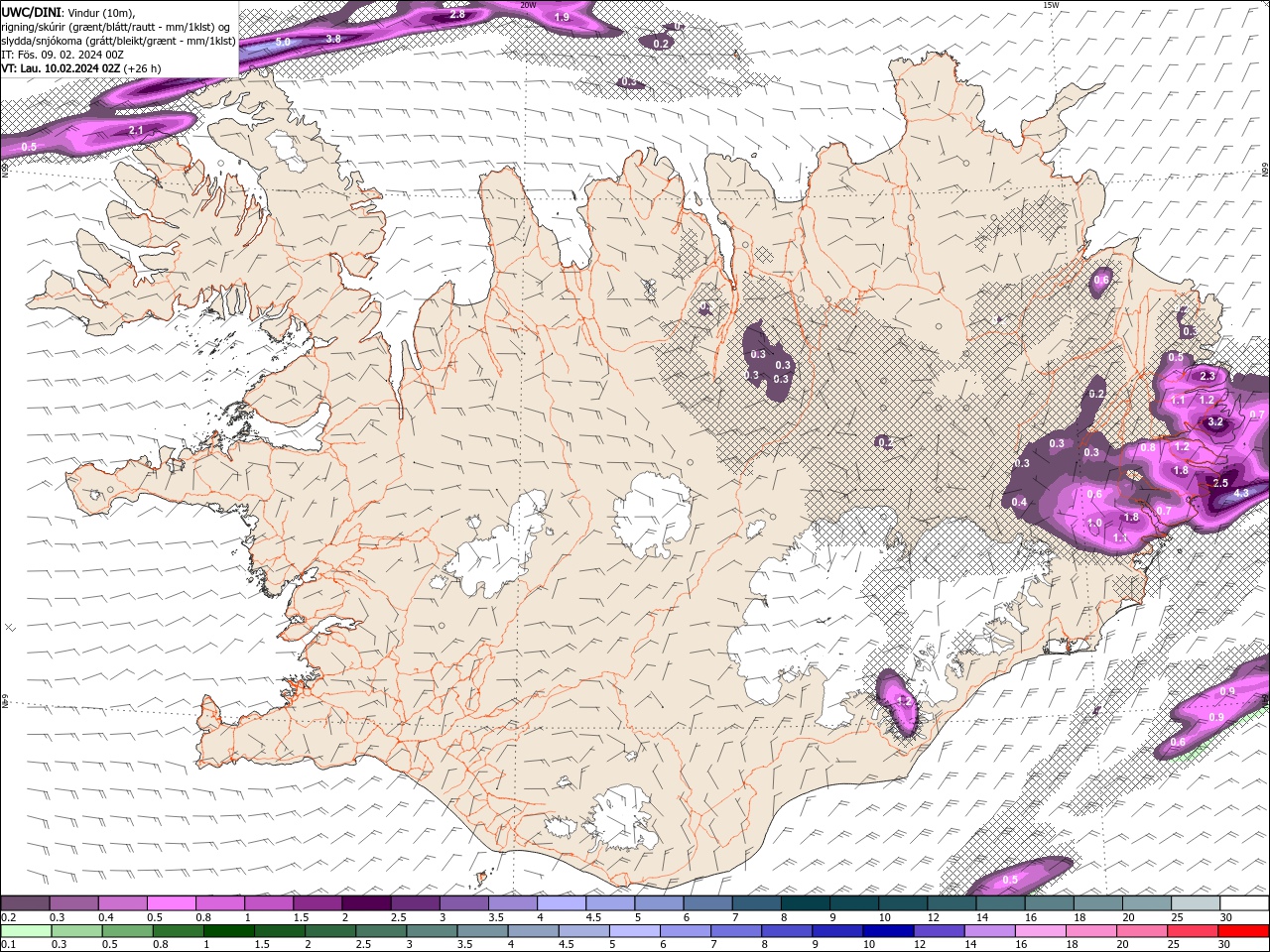Click the 5.0 precipitation value on the map
The height and width of the screenshot is (952, 1270).
click(283, 43)
